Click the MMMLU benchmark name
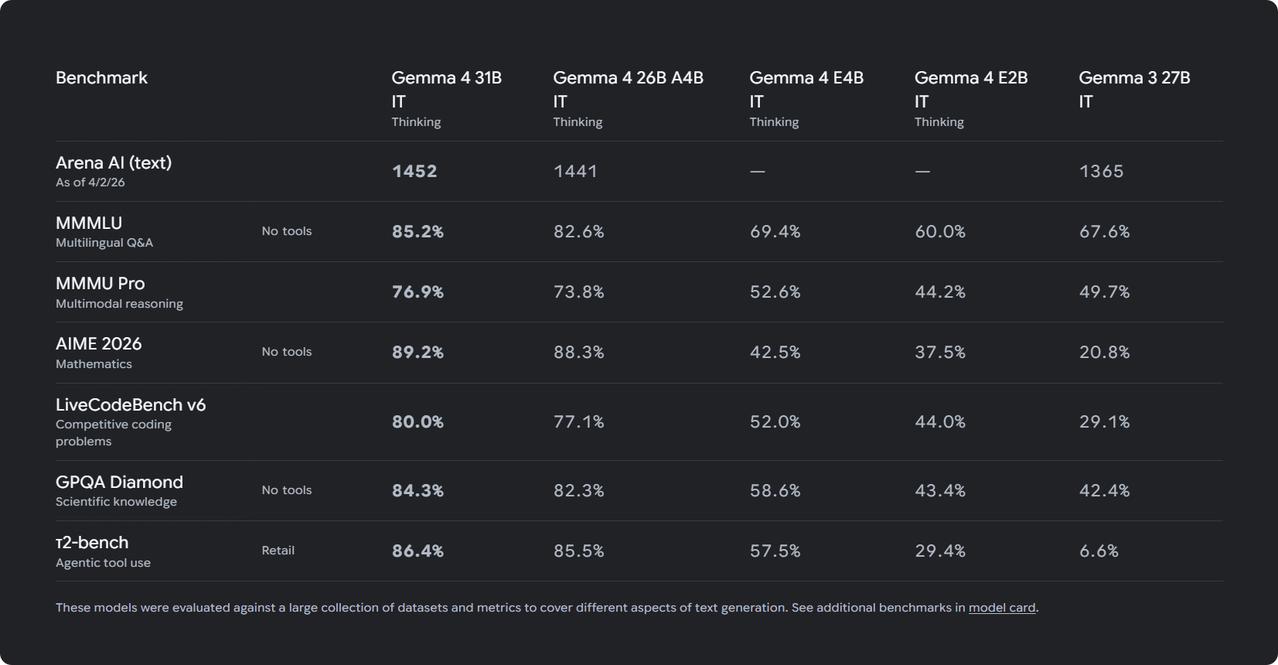1278x665 pixels. (x=89, y=223)
